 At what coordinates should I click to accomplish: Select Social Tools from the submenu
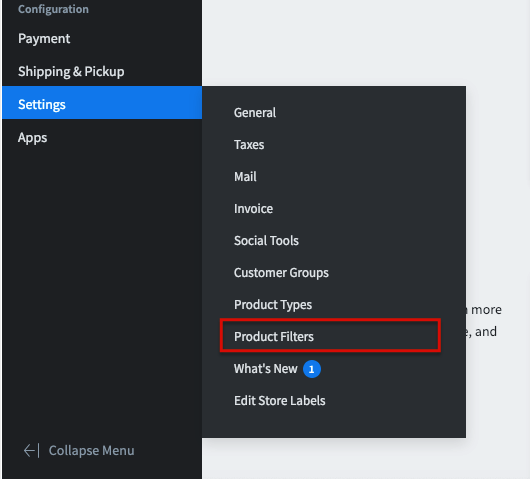[x=266, y=241]
